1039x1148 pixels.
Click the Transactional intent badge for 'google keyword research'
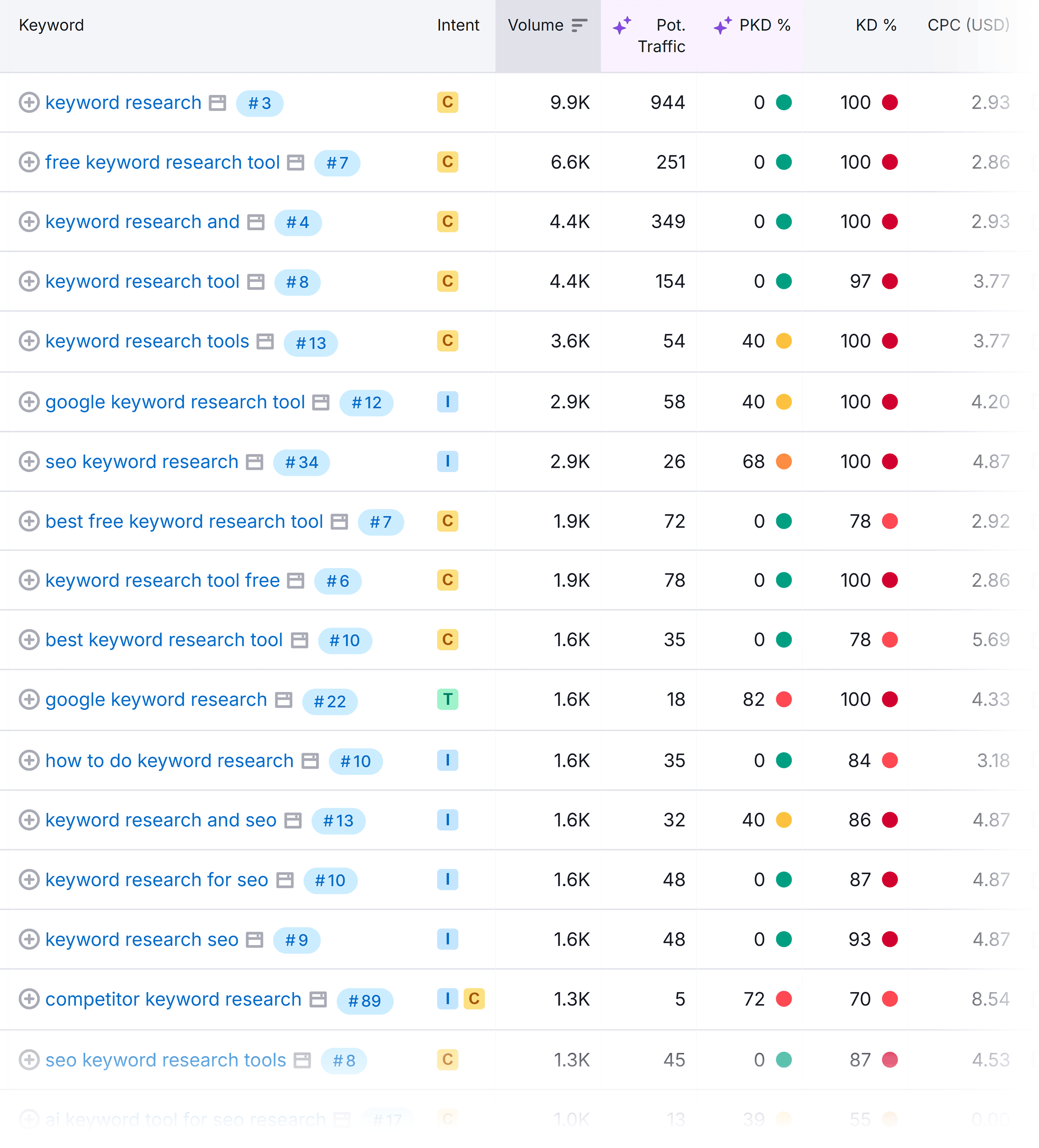pos(448,699)
